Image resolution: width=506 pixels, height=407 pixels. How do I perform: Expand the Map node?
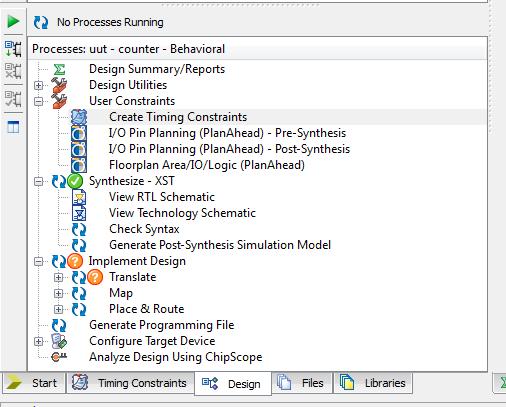(58, 293)
